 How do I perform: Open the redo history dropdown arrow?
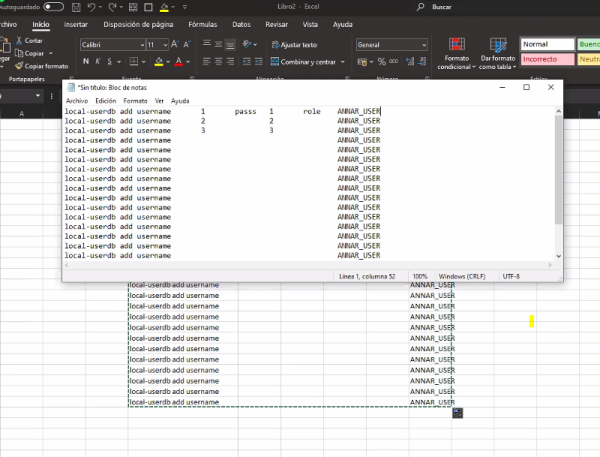(x=121, y=7)
